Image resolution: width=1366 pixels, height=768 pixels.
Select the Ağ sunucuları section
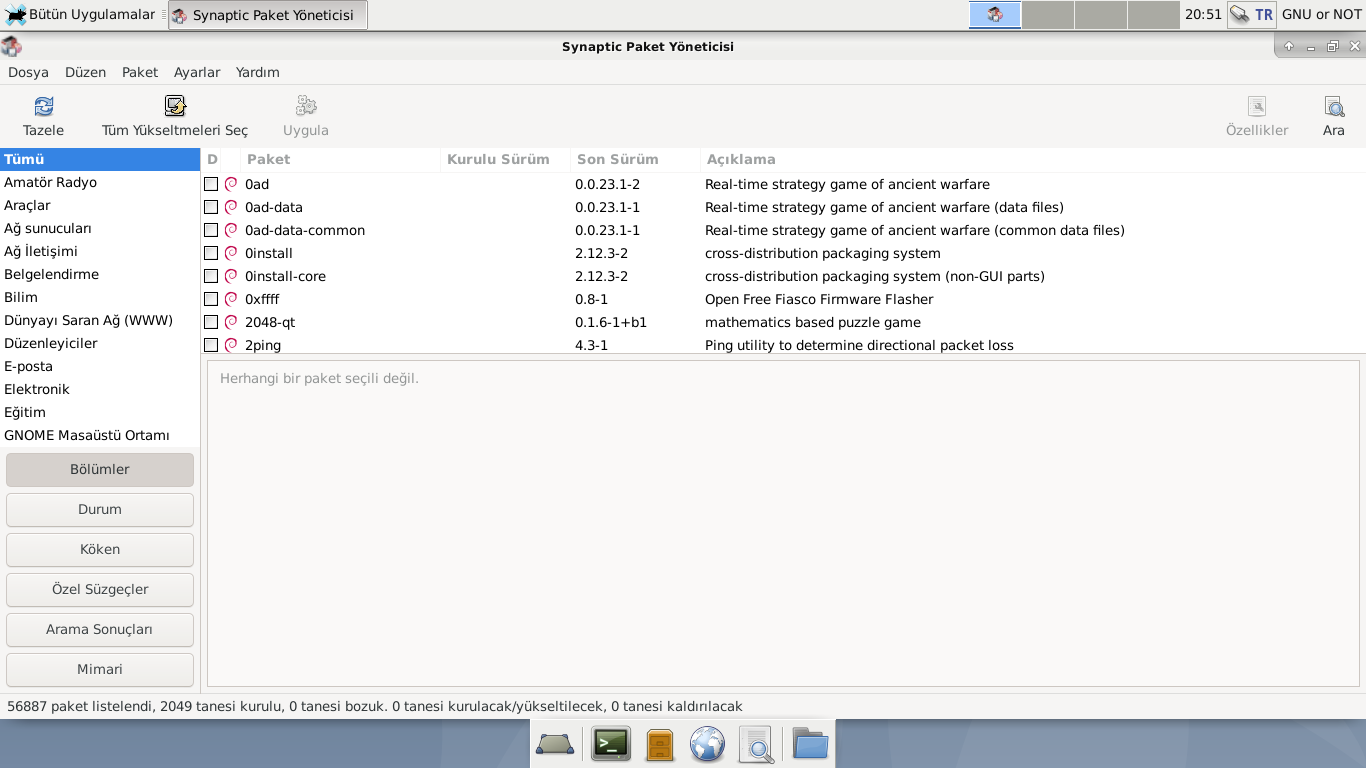point(100,228)
